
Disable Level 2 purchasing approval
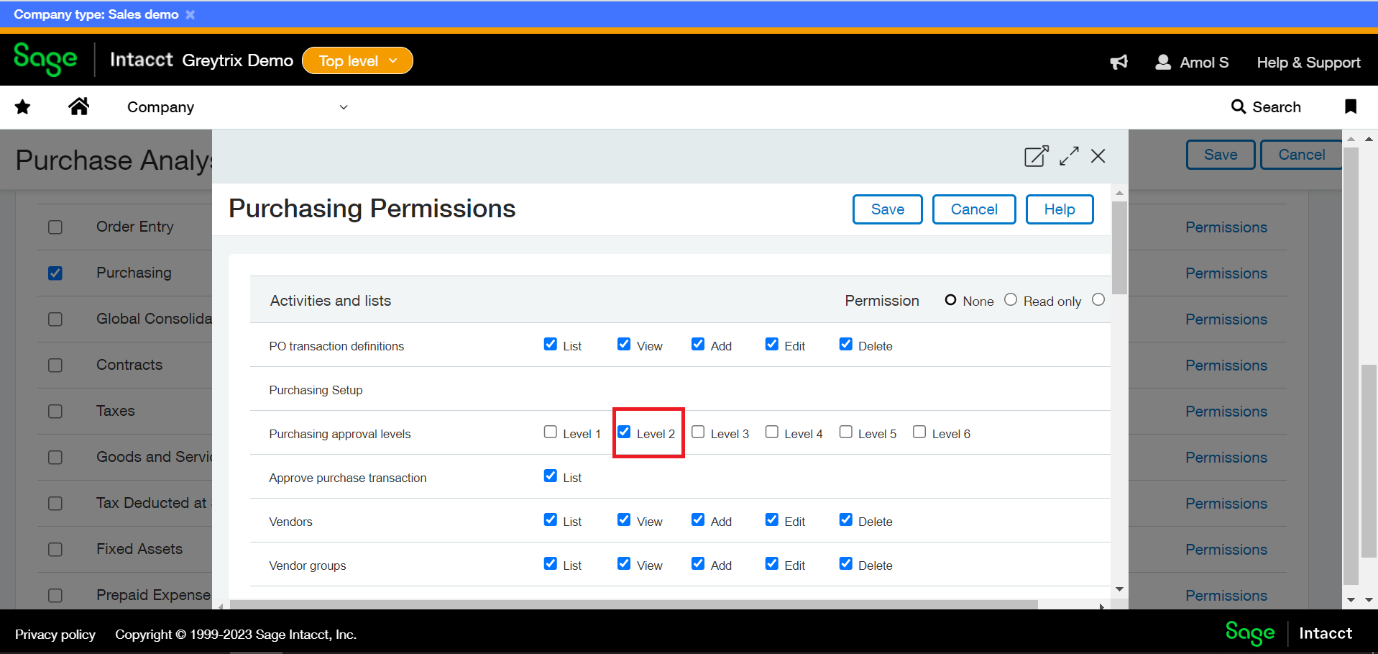(x=624, y=432)
